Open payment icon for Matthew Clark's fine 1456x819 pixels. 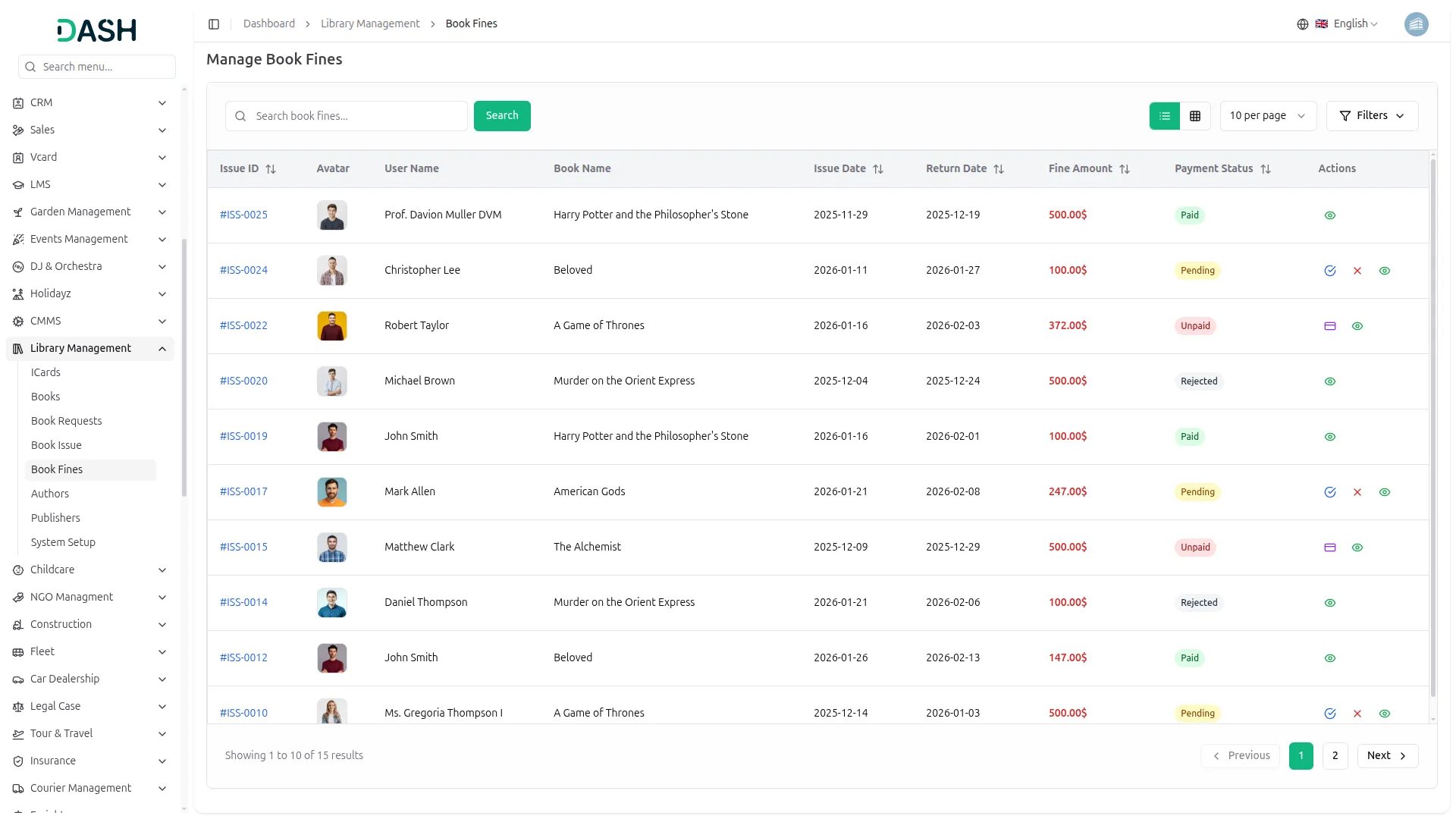(1330, 548)
